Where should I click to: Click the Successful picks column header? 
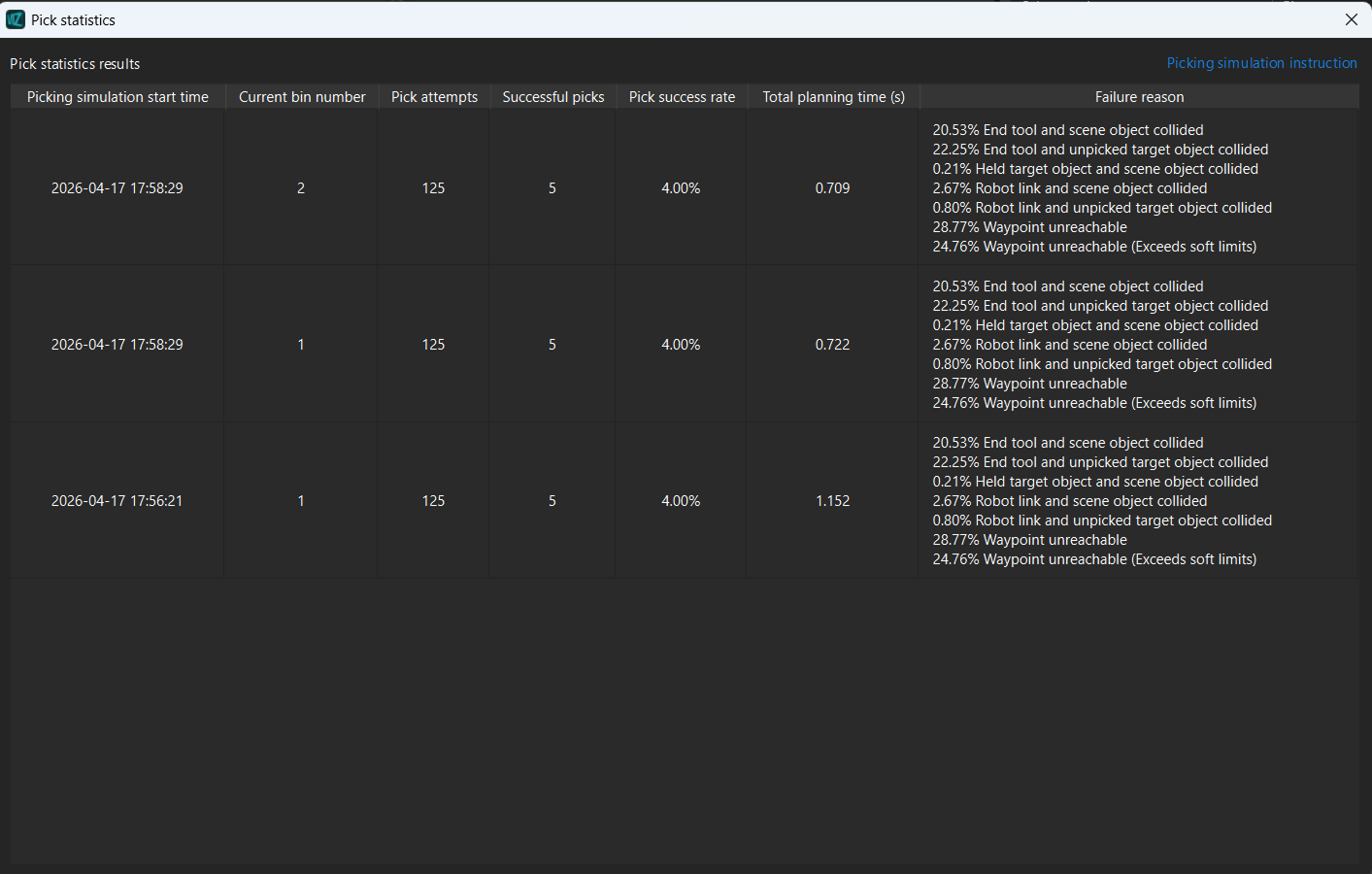(552, 97)
